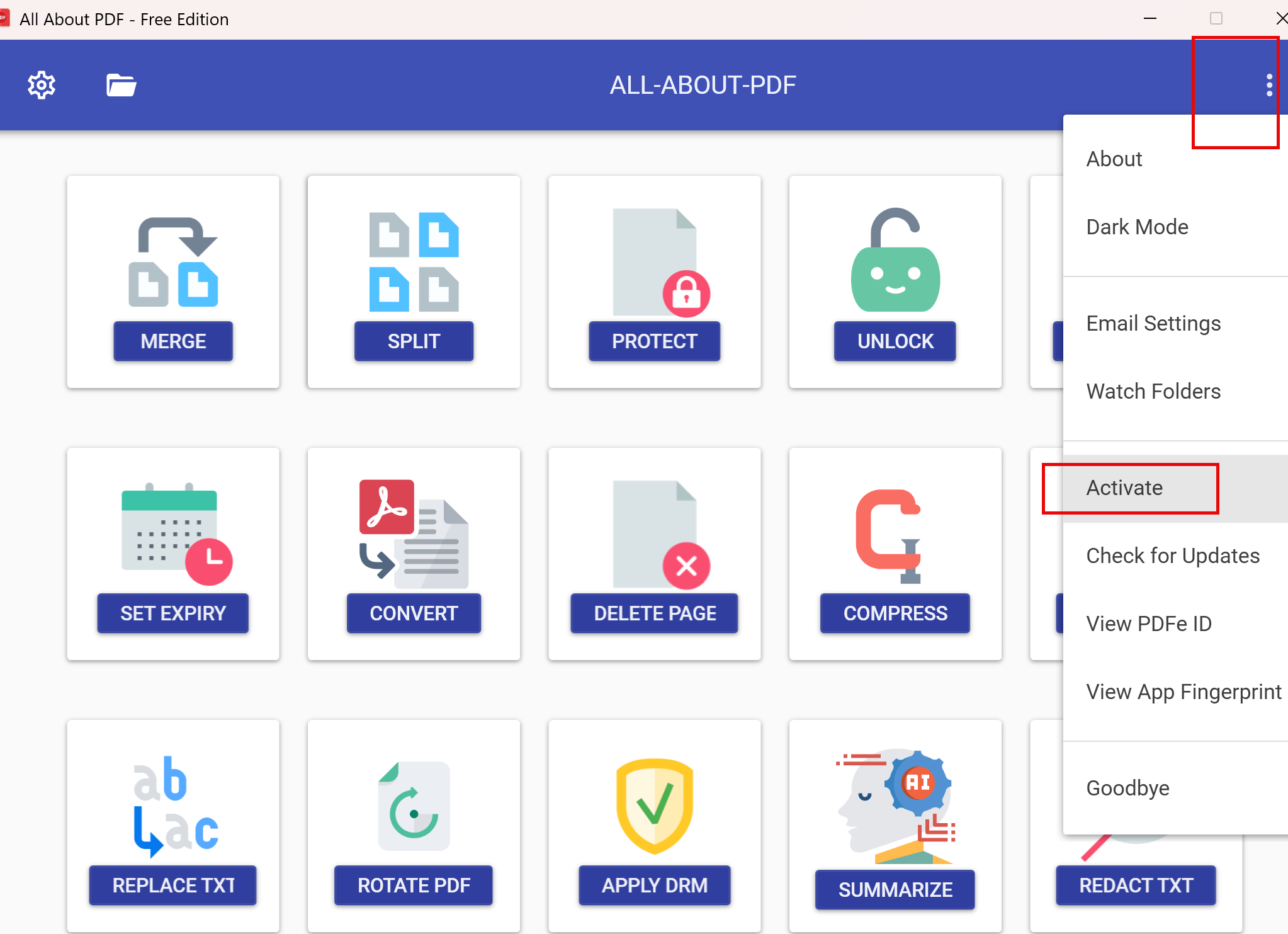Click the Split pages icon
1288x934 pixels.
point(414,261)
